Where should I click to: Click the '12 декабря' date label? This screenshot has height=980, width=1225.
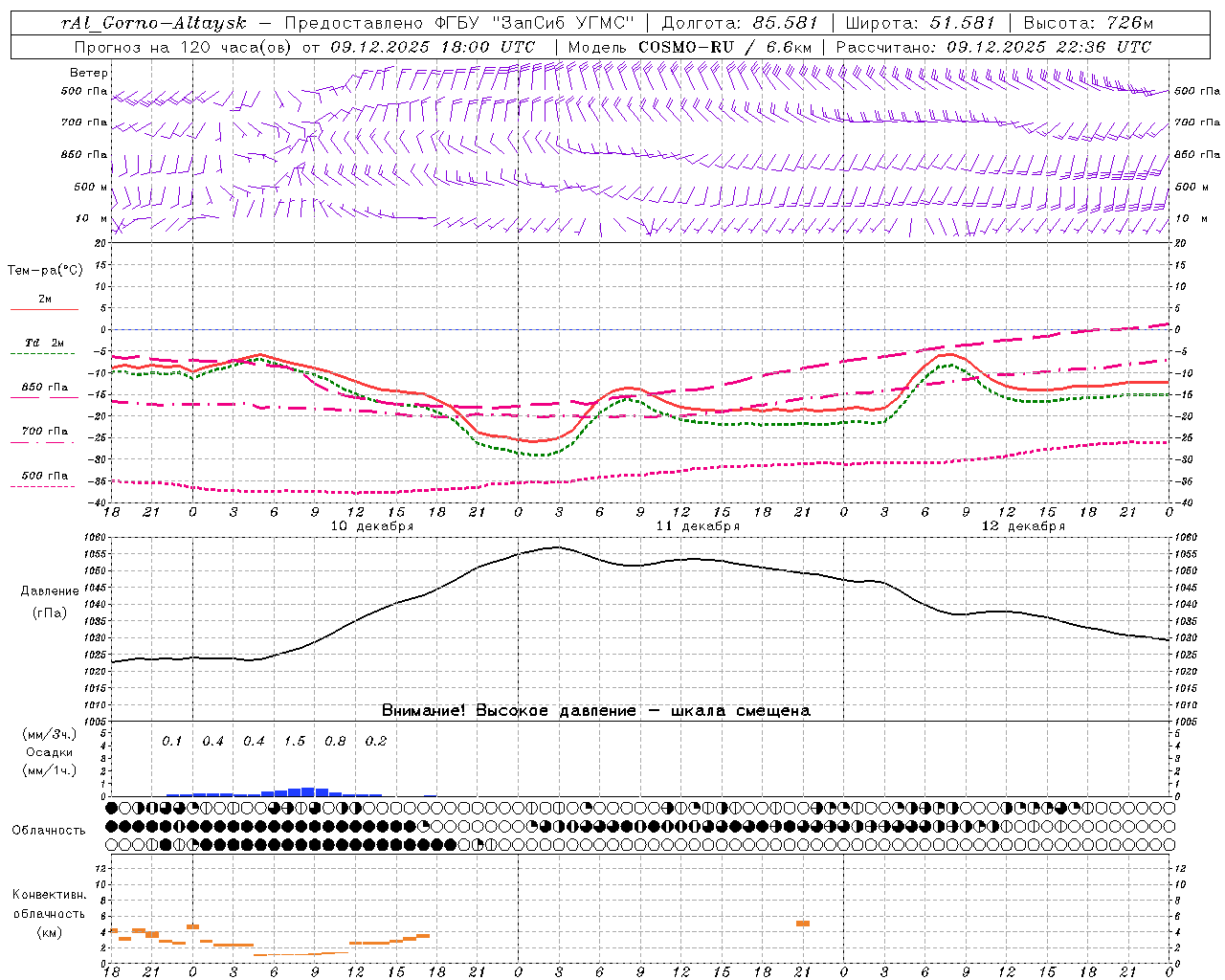click(1023, 526)
